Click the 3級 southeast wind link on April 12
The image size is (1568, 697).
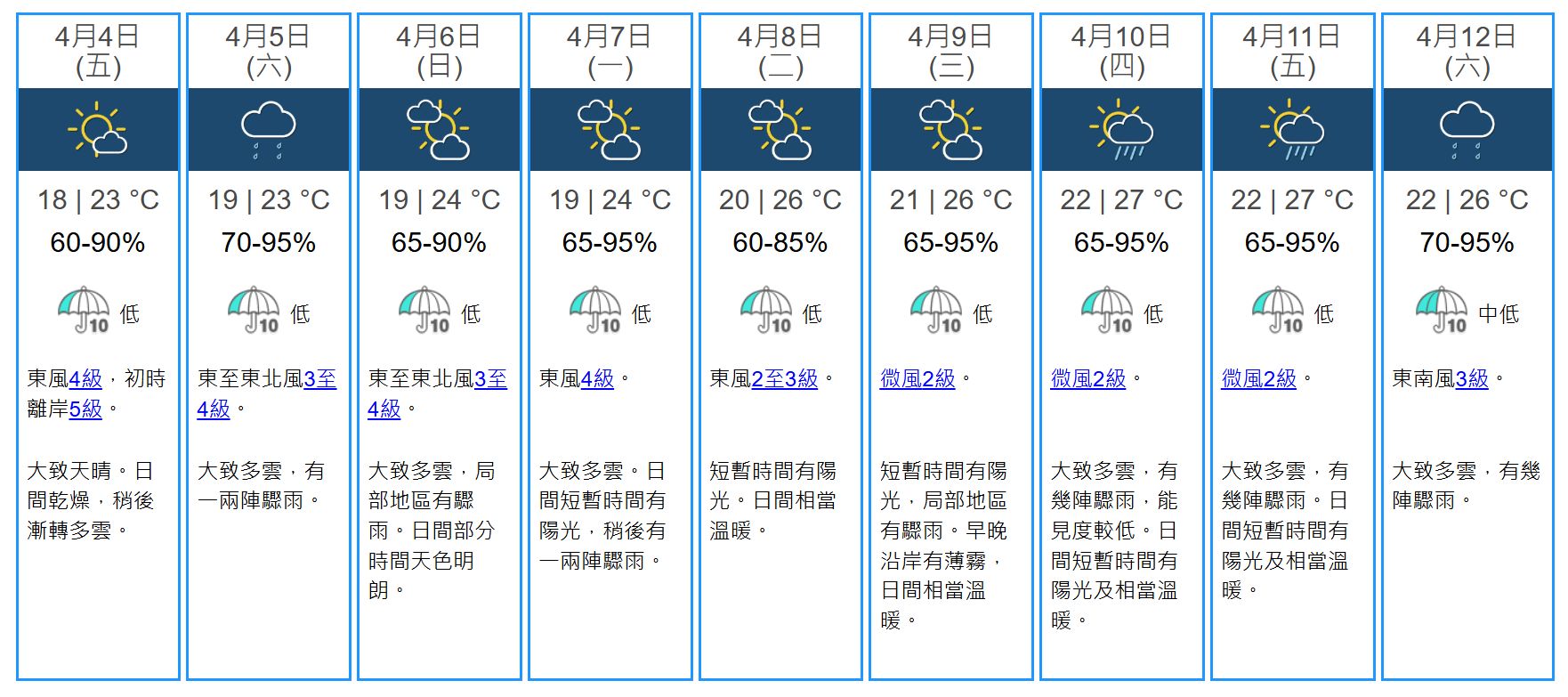click(1472, 379)
